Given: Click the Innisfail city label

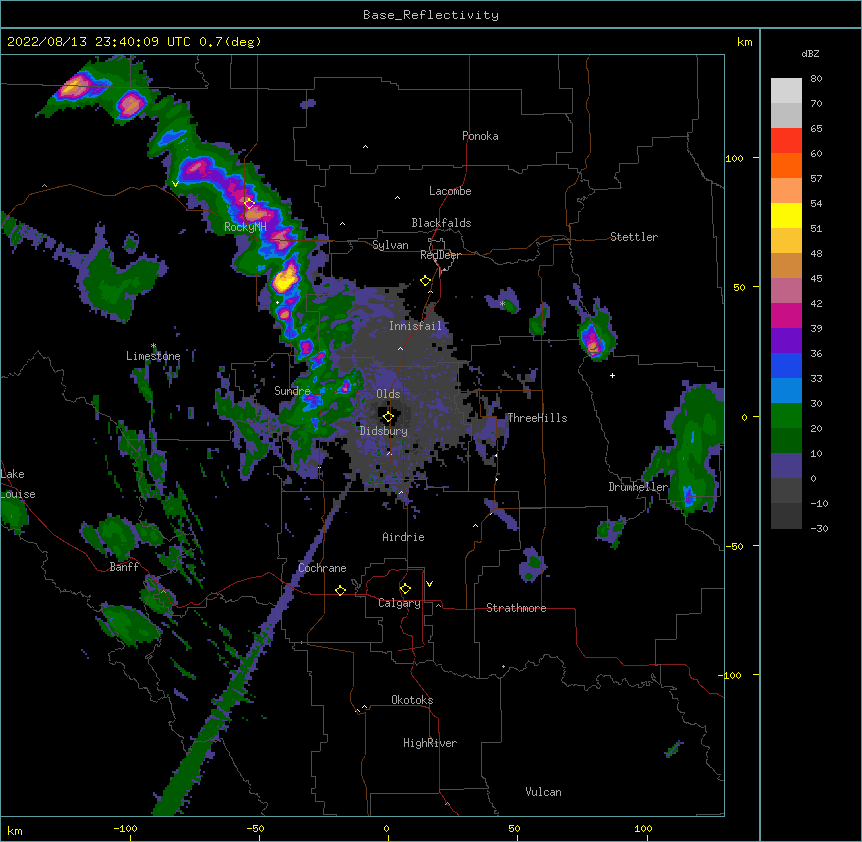Looking at the screenshot, I should pos(415,326).
